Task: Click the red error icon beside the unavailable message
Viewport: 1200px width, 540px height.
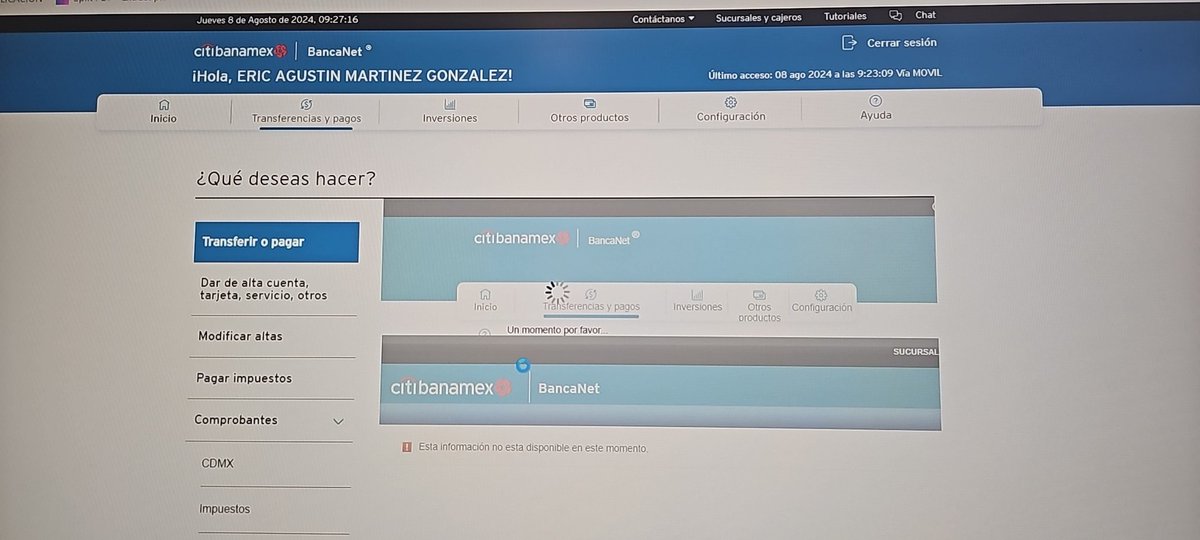Action: [x=406, y=447]
